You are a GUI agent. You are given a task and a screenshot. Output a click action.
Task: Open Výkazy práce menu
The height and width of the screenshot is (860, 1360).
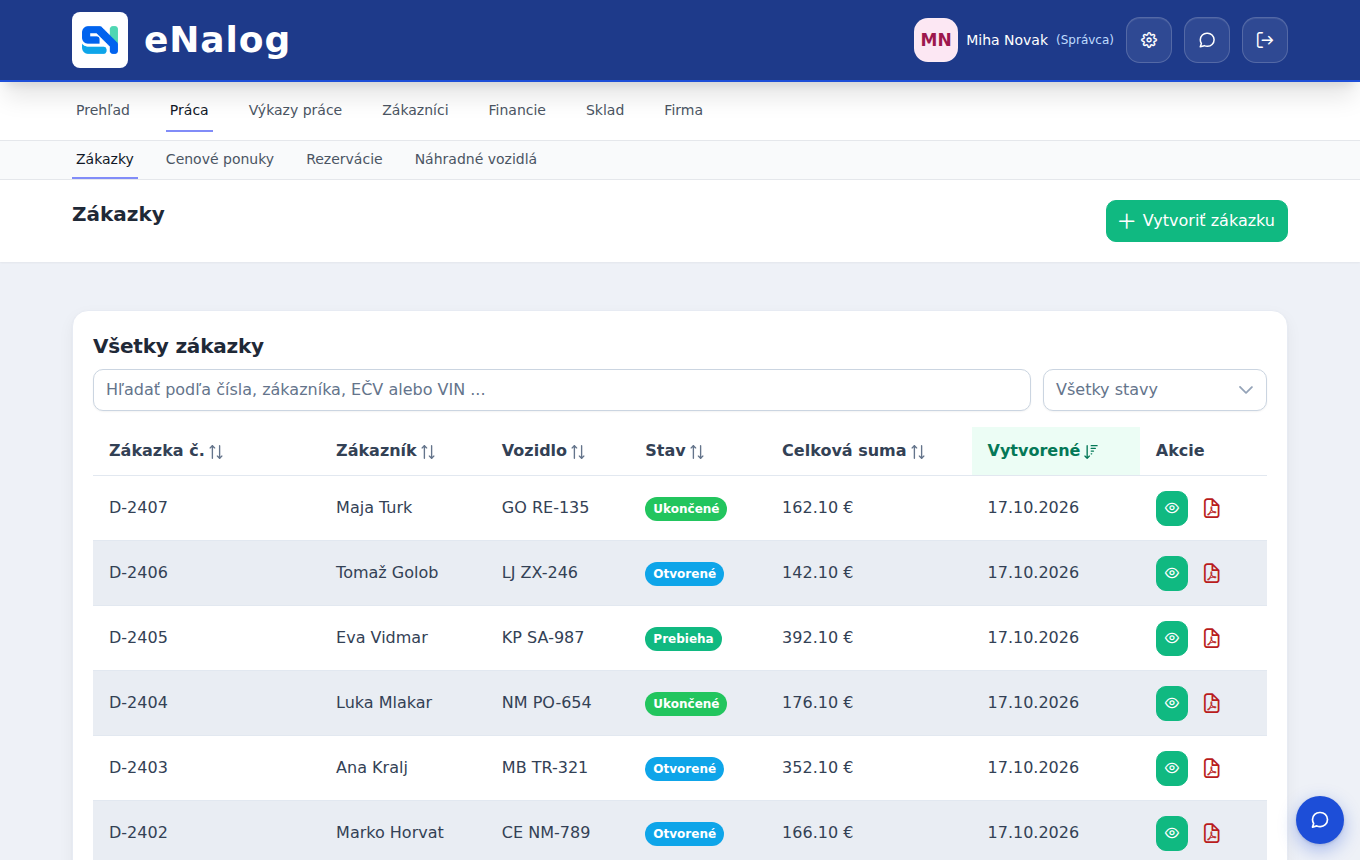pyautogui.click(x=295, y=110)
